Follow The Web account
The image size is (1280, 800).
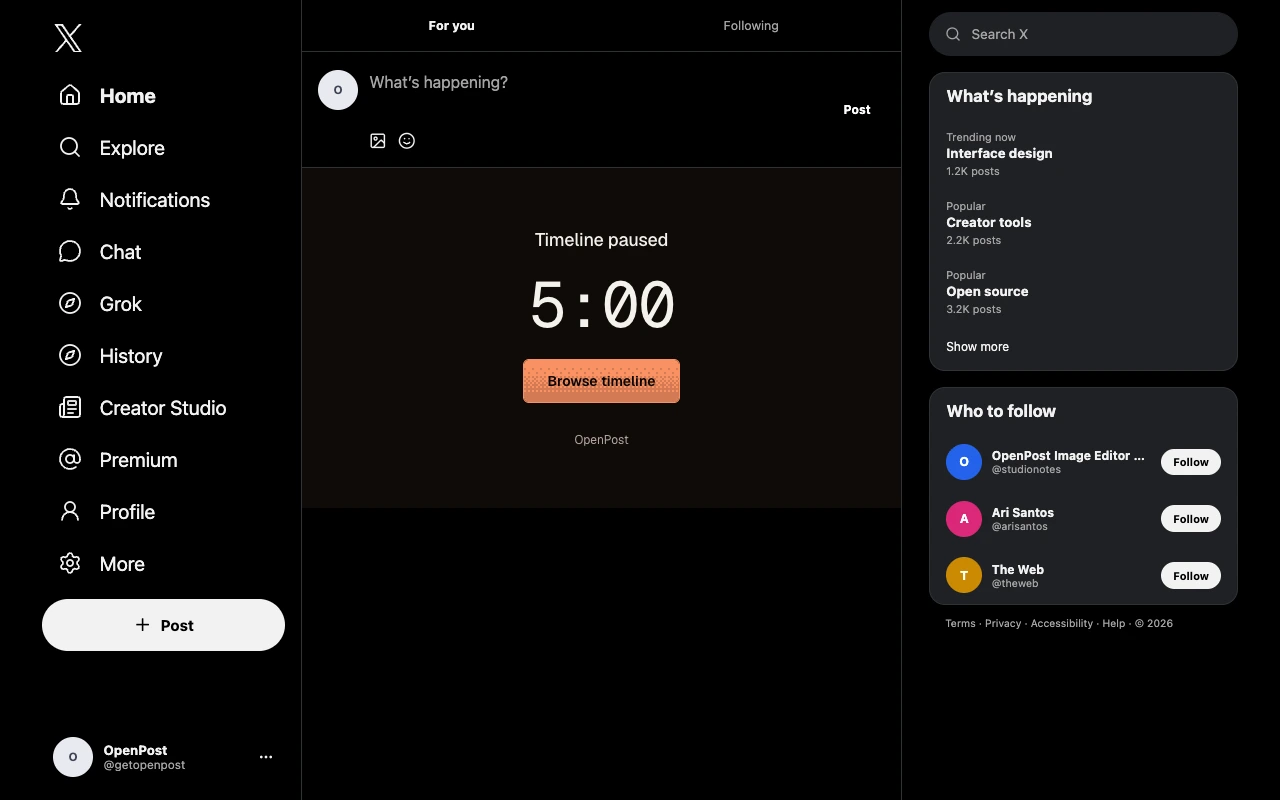(x=1191, y=576)
